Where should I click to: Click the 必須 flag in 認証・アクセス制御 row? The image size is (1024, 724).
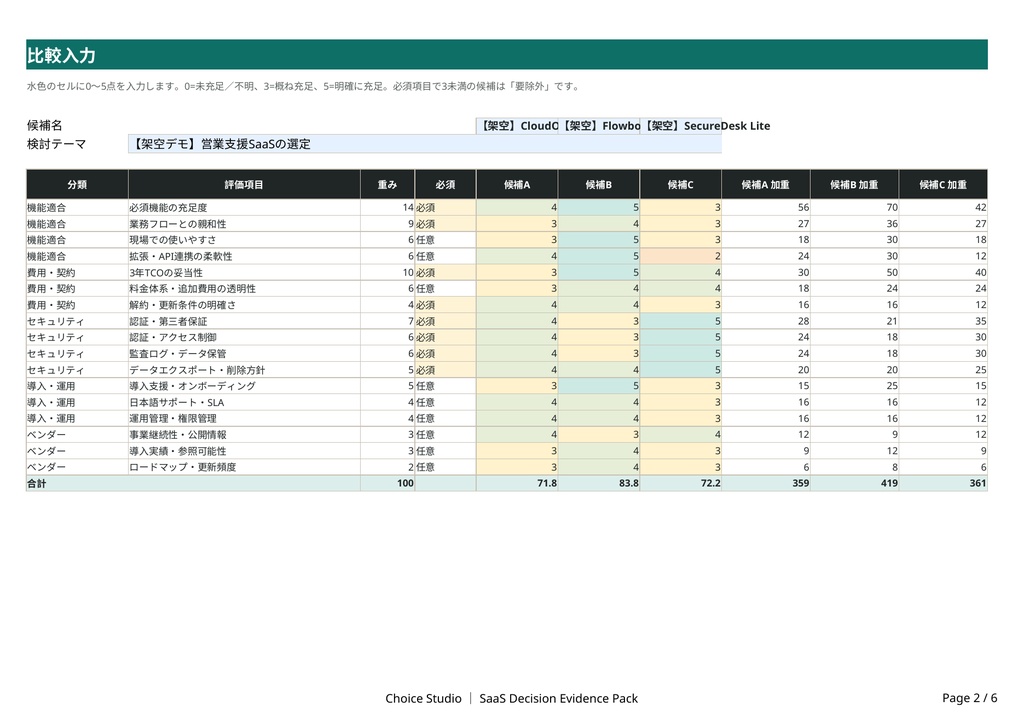coord(445,337)
